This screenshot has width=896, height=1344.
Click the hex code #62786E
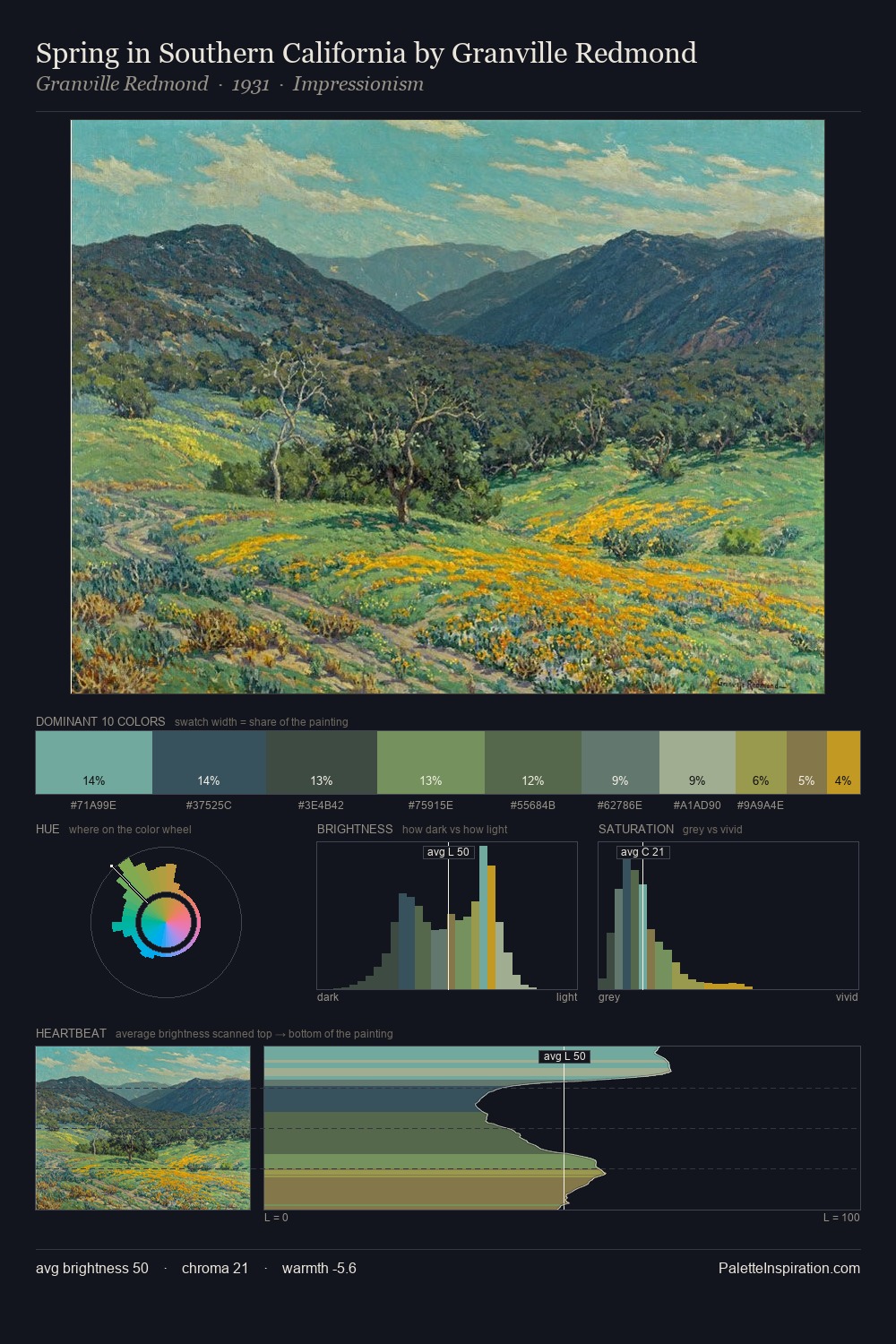click(x=620, y=806)
